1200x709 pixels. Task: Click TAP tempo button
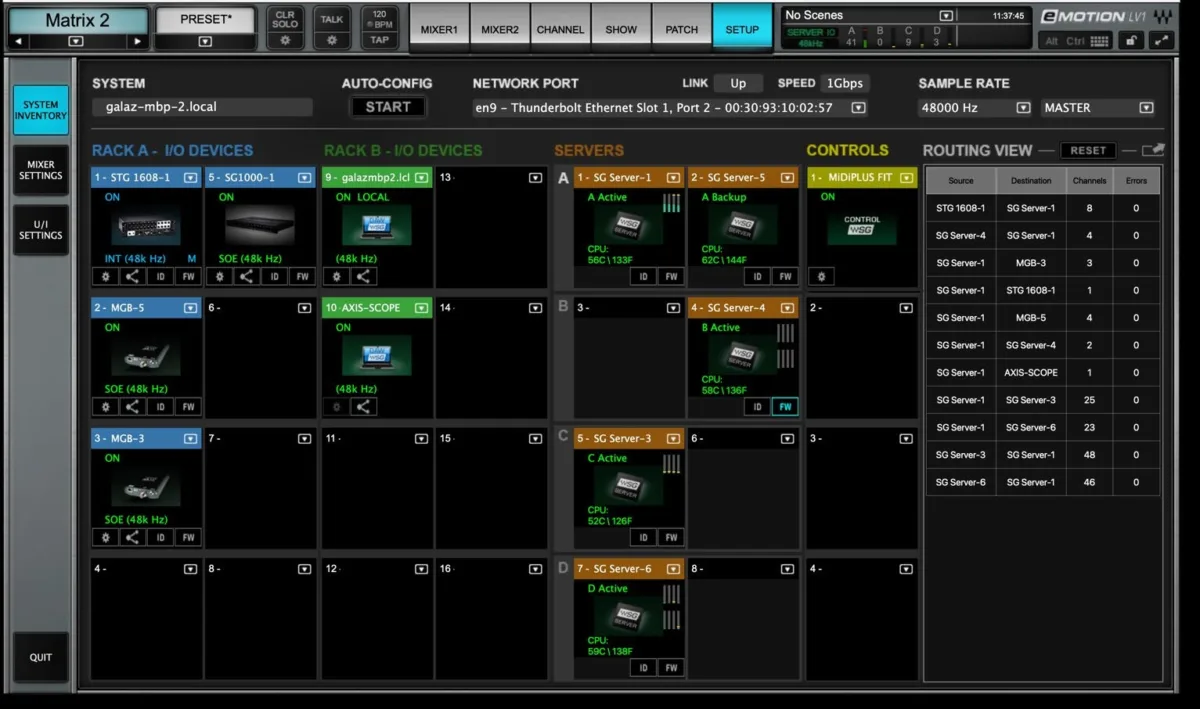click(x=379, y=41)
